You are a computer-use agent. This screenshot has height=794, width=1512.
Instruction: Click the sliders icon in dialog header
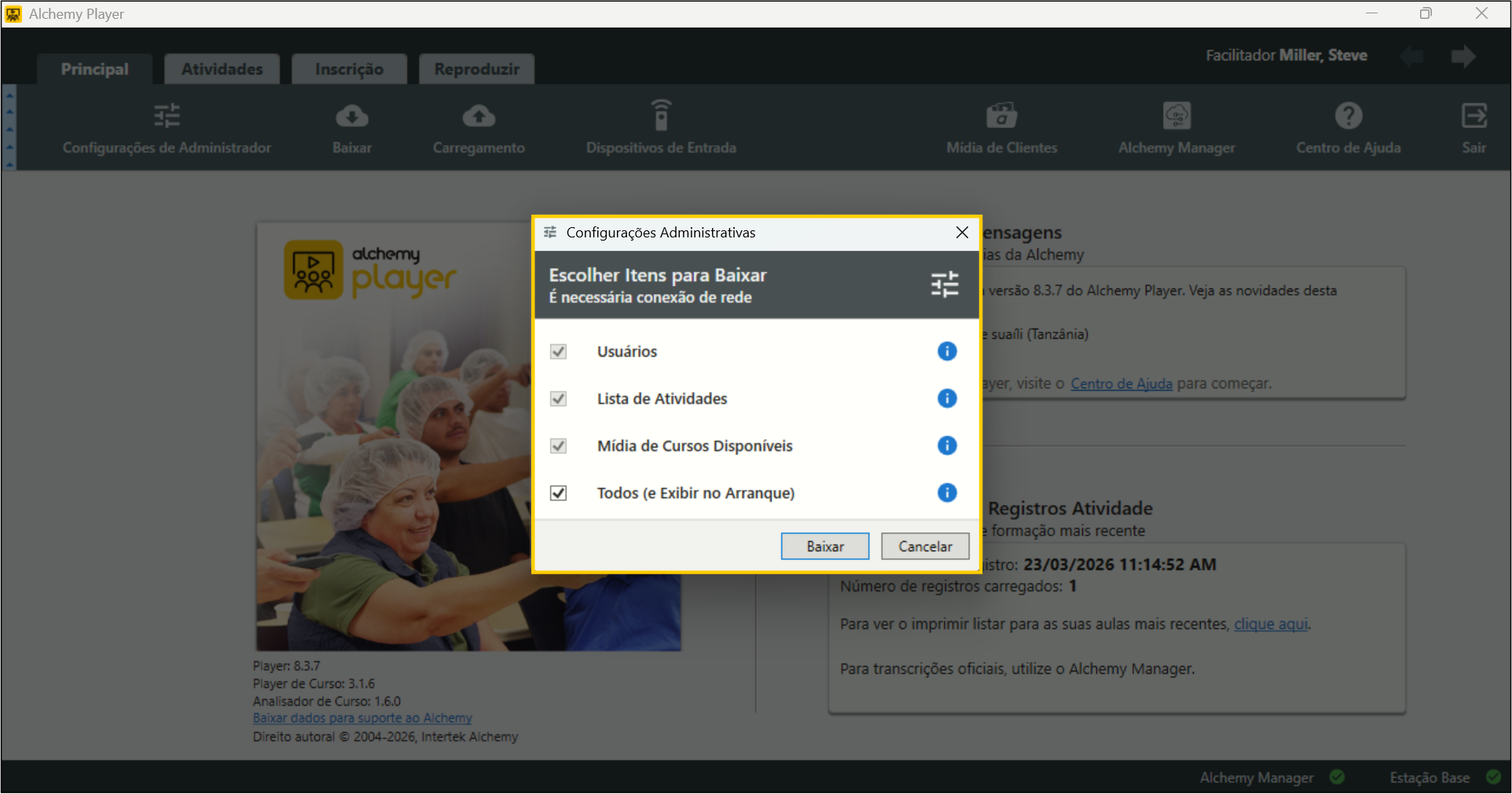[x=945, y=284]
